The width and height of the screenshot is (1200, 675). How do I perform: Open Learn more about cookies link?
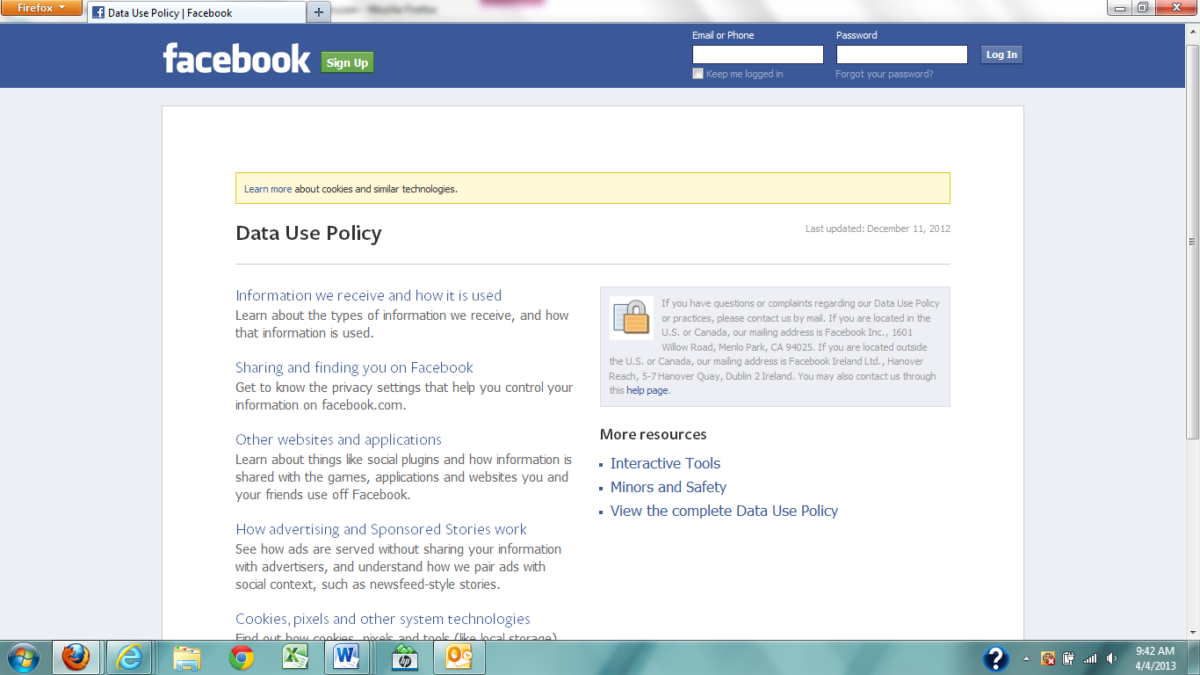click(268, 189)
